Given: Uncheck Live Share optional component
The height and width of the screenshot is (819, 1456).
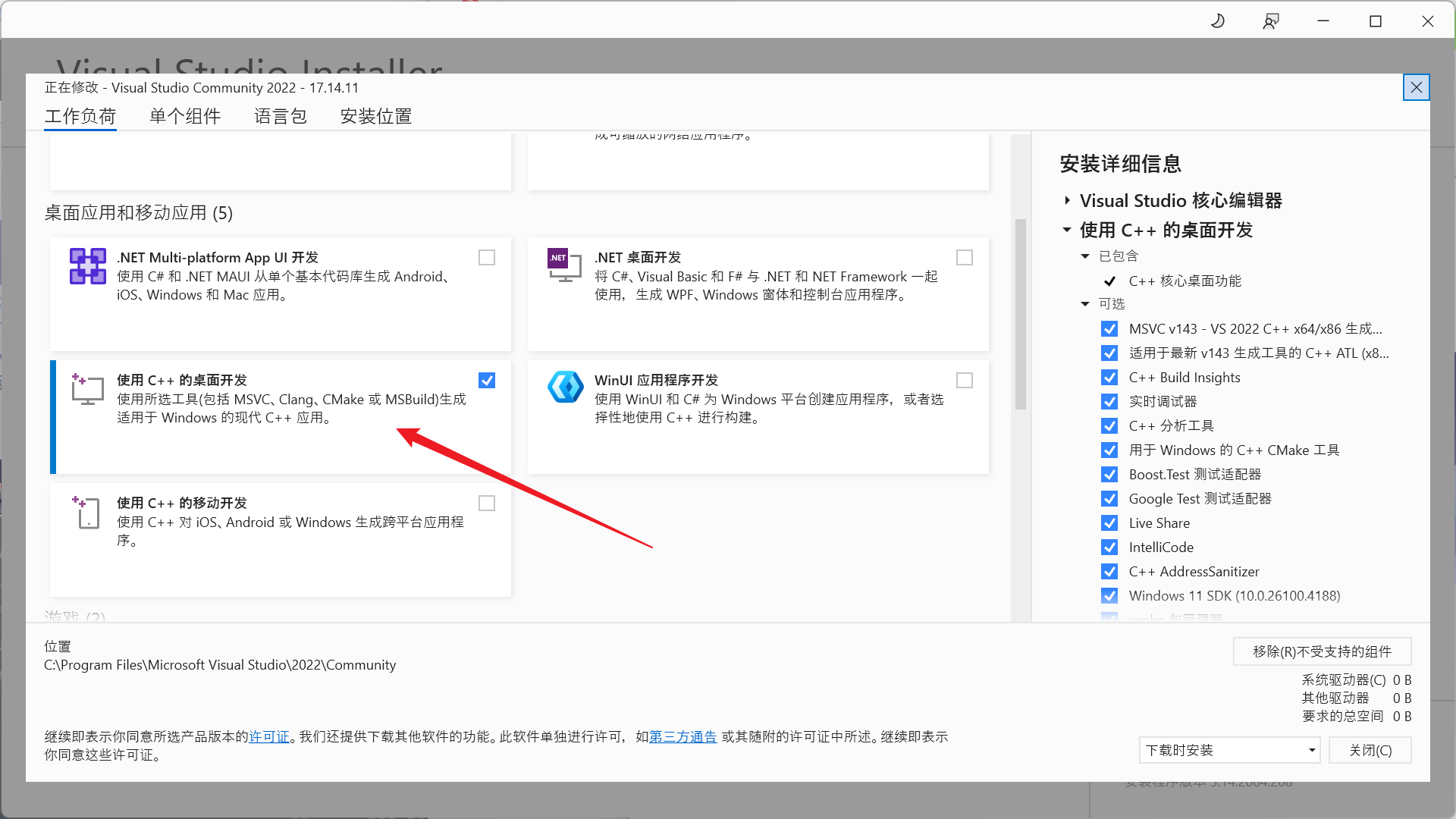Looking at the screenshot, I should 1109,523.
